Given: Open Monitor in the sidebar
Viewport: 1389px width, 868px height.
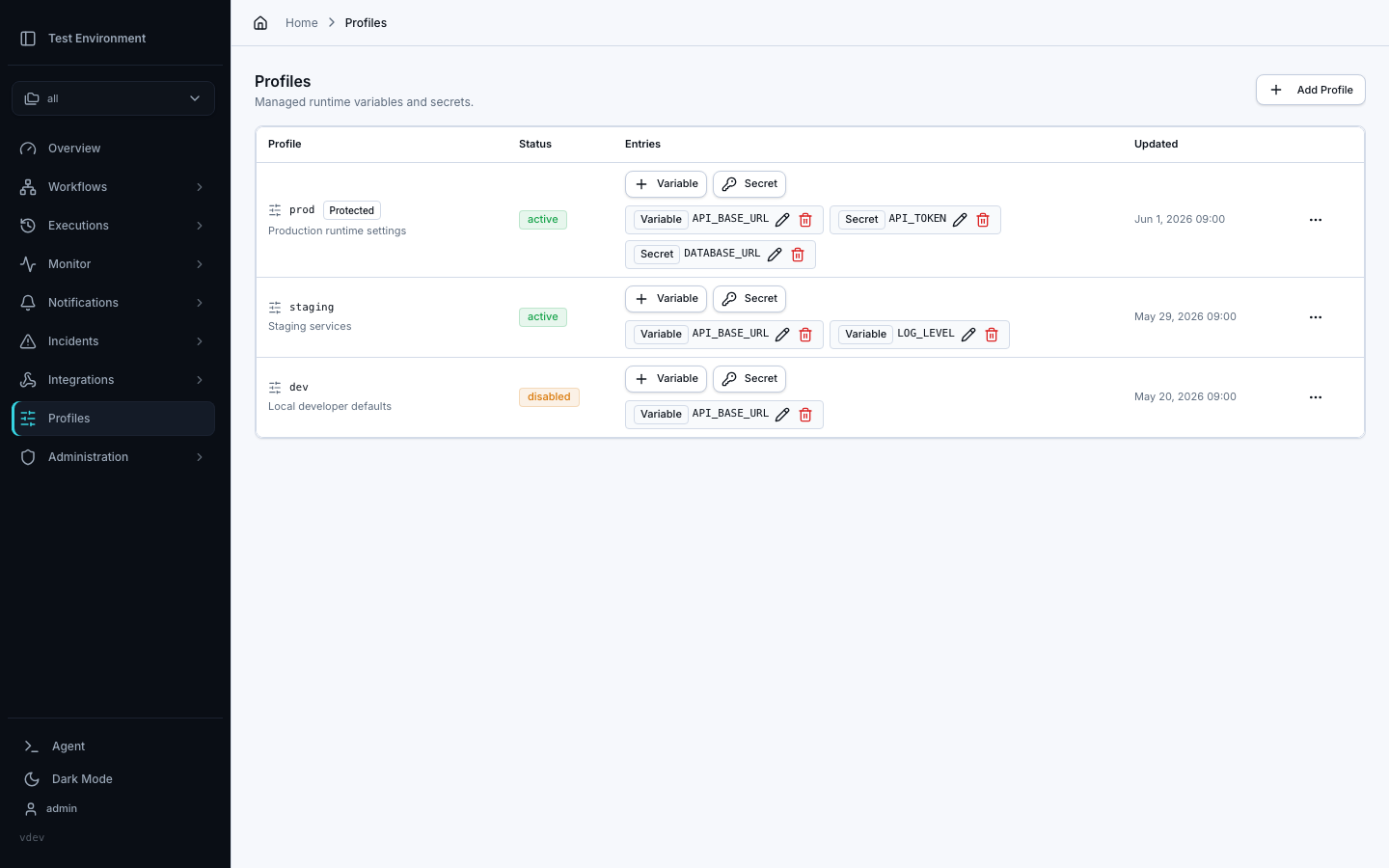Looking at the screenshot, I should 113,264.
